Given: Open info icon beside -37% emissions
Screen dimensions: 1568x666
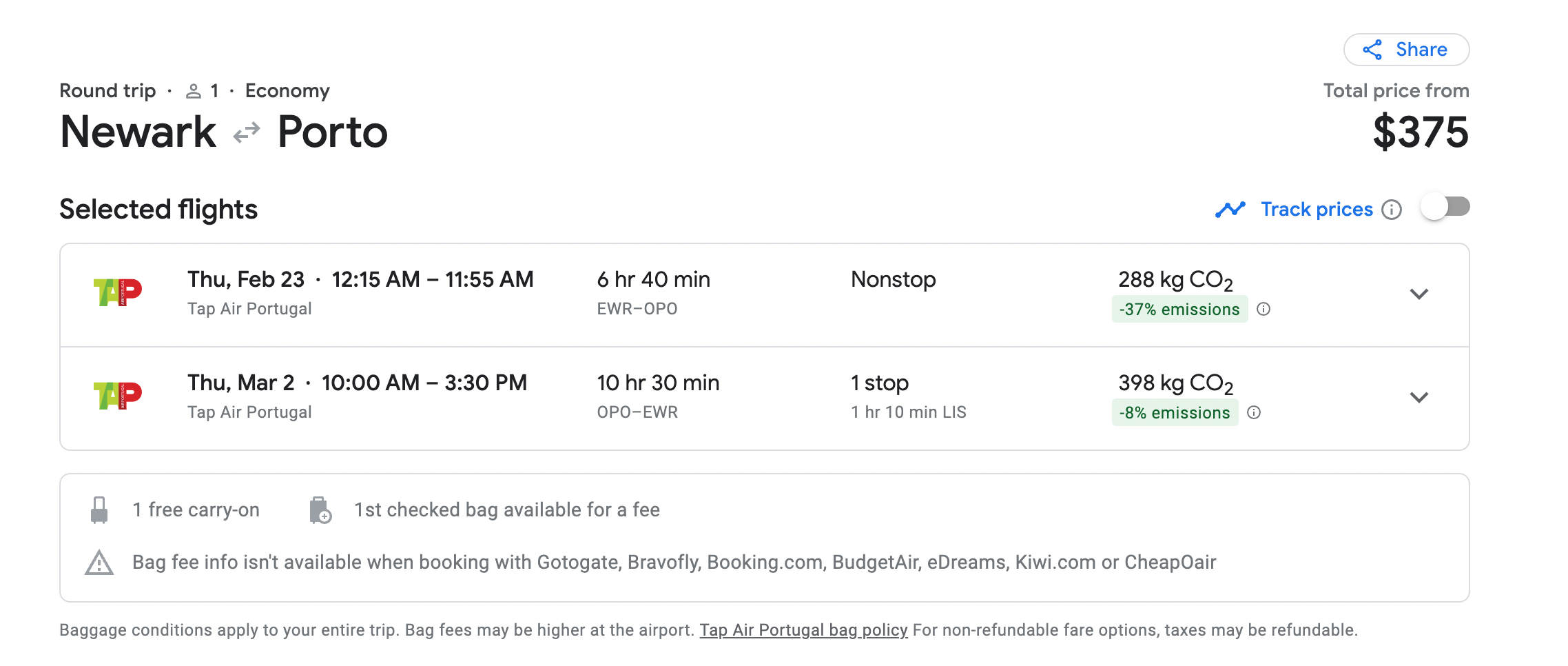Looking at the screenshot, I should [1263, 309].
